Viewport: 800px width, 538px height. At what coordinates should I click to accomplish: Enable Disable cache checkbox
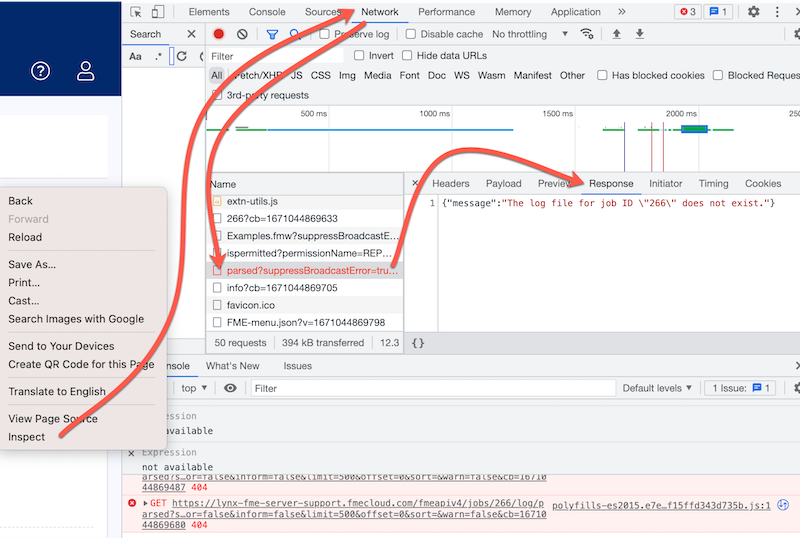(411, 34)
